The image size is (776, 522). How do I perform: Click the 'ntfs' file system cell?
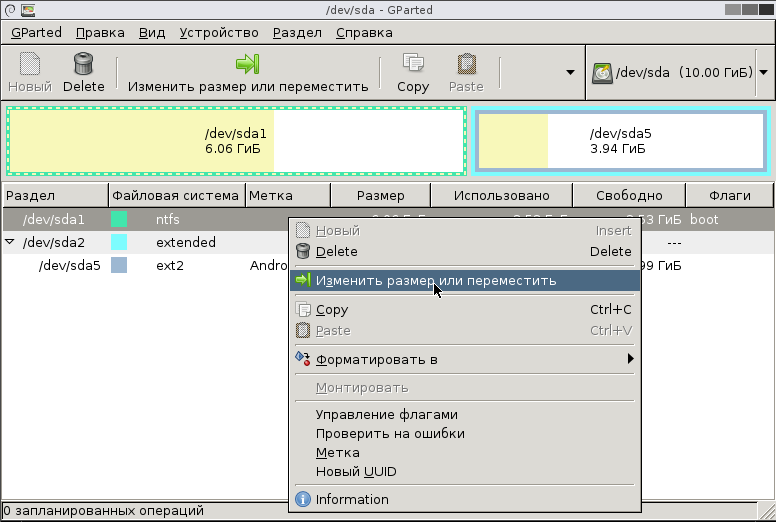[x=167, y=219]
